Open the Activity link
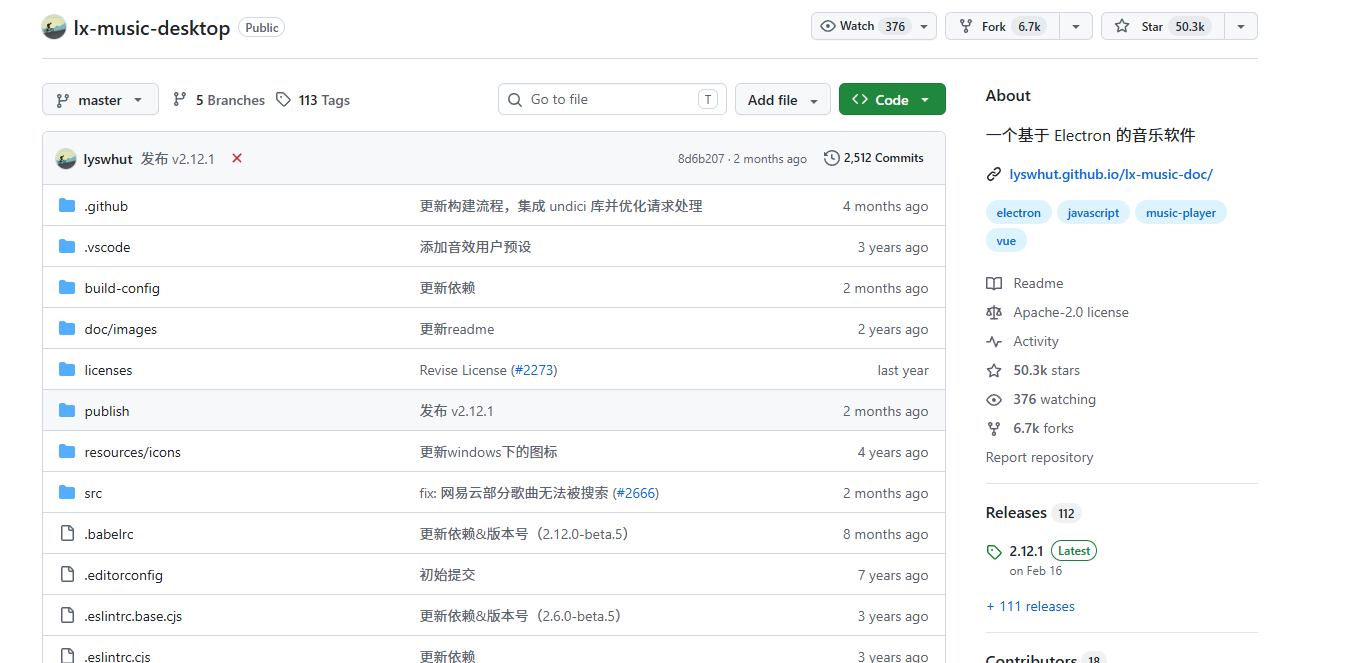This screenshot has width=1363, height=663. (x=1035, y=341)
